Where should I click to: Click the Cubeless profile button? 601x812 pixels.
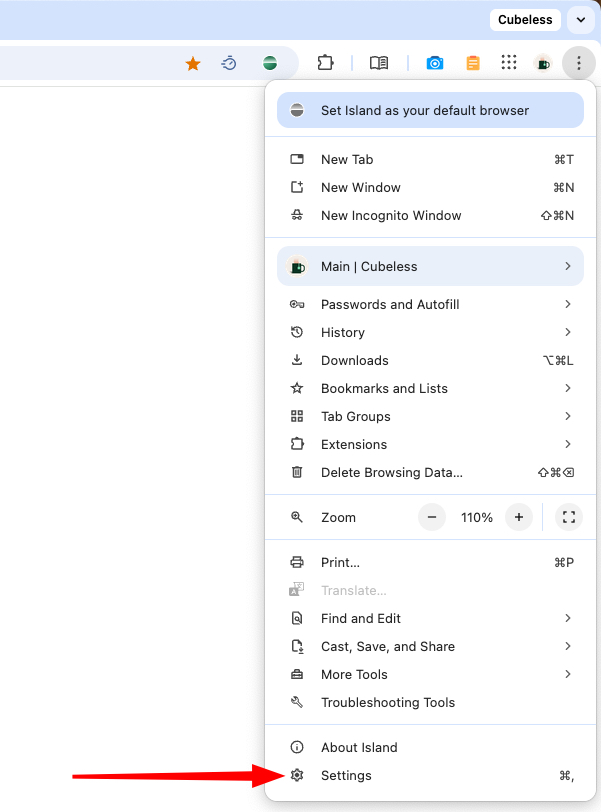click(x=525, y=20)
